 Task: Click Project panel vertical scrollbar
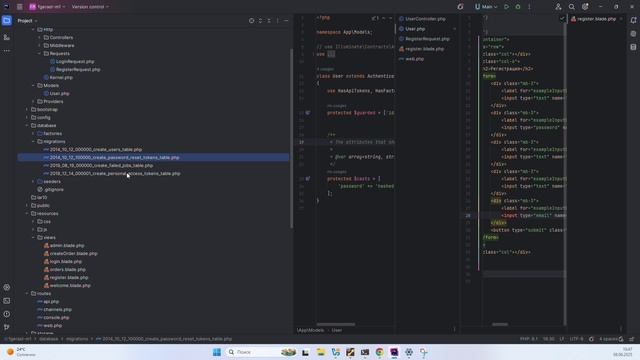pyautogui.click(x=291, y=138)
